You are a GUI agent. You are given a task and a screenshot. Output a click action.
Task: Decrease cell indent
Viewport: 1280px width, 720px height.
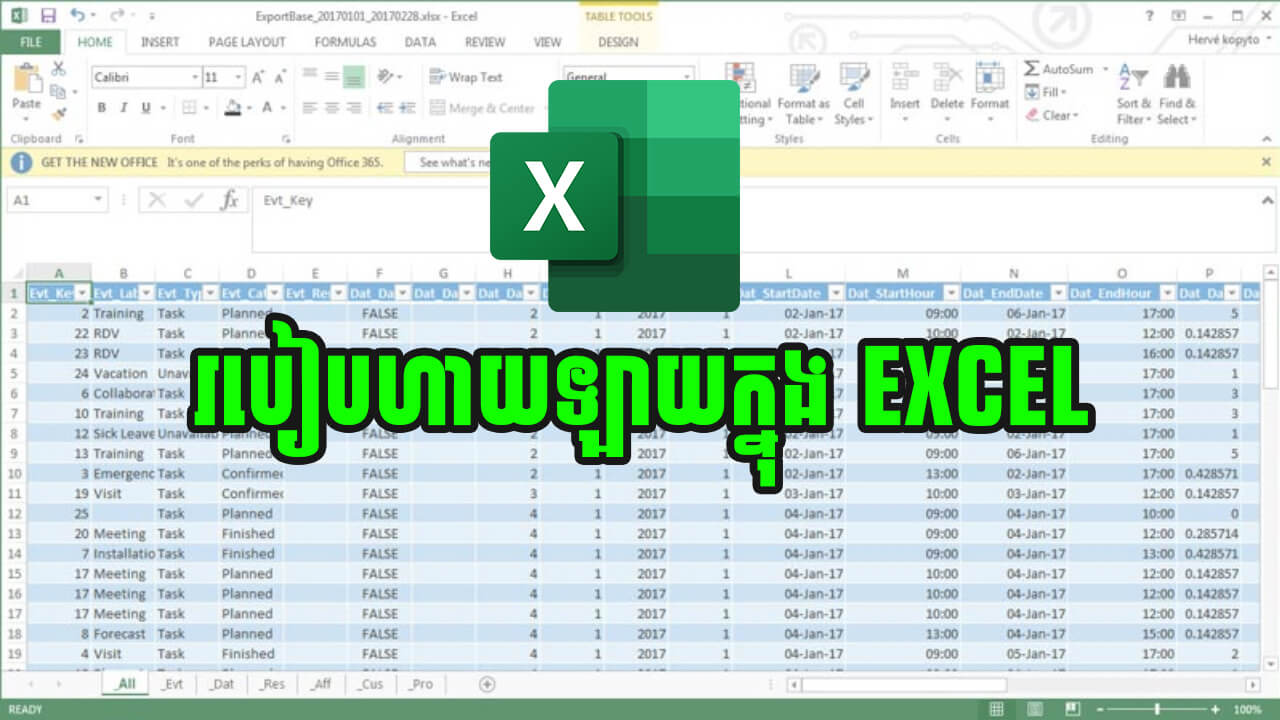coord(383,108)
